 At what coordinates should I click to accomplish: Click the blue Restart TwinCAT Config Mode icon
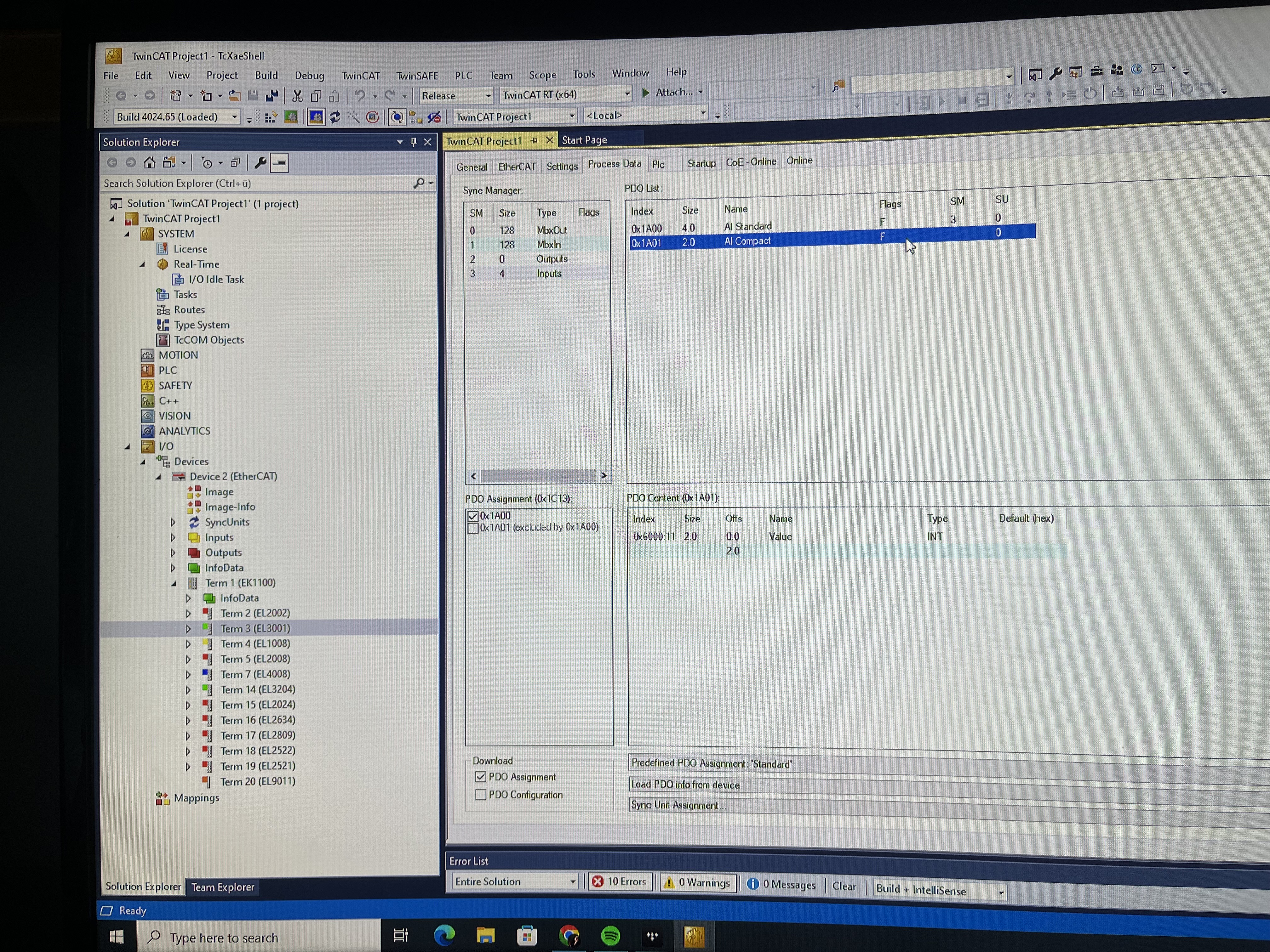pyautogui.click(x=316, y=118)
